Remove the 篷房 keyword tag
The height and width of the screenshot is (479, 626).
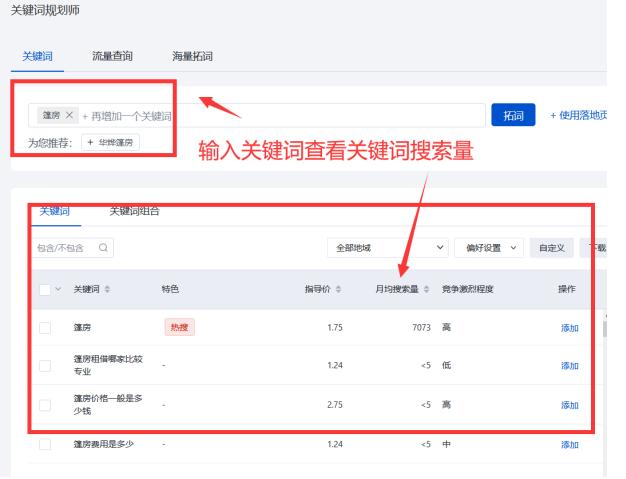(x=69, y=115)
